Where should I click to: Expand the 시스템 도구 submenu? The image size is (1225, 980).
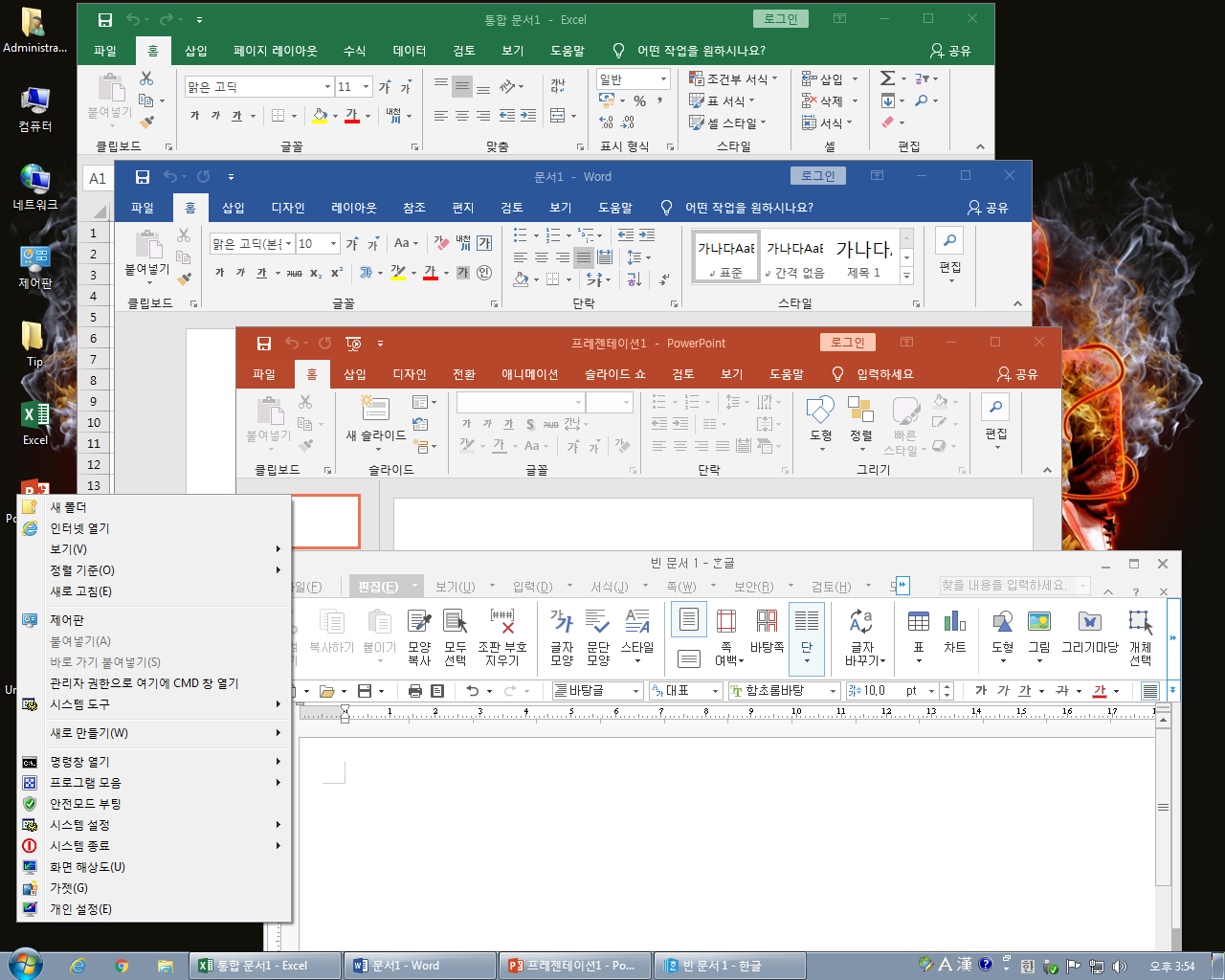(x=154, y=704)
